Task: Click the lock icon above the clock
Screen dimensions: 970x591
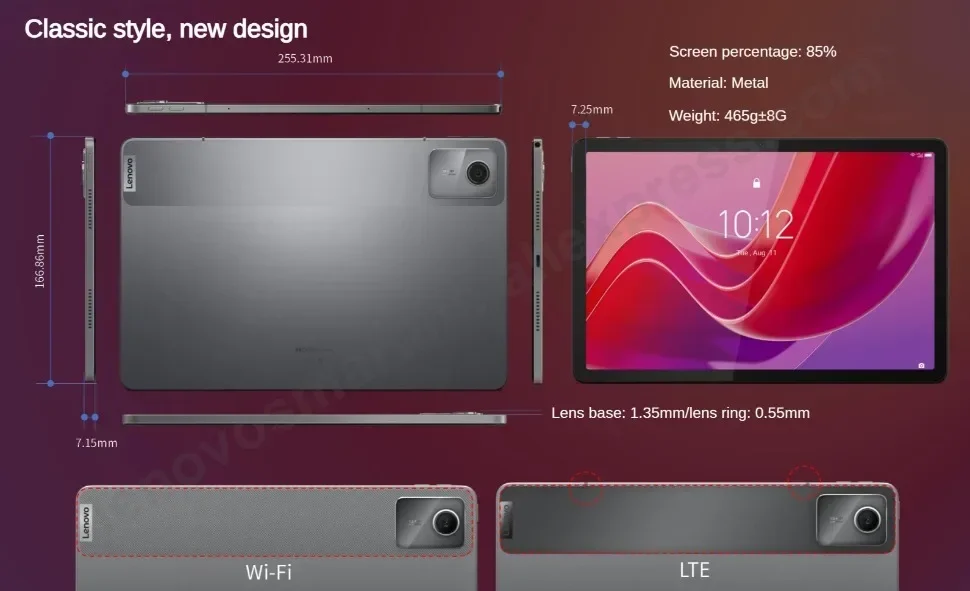Action: coord(756,183)
